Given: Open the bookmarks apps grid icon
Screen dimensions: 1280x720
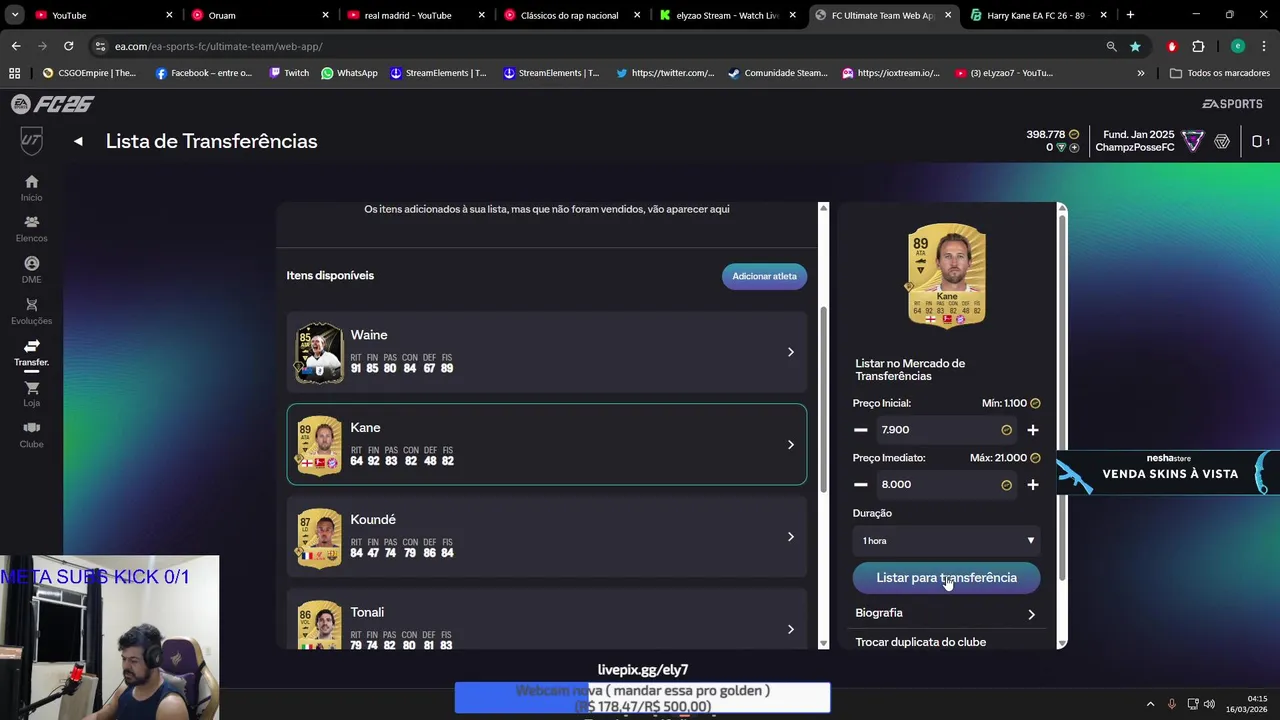Looking at the screenshot, I should click(x=14, y=73).
